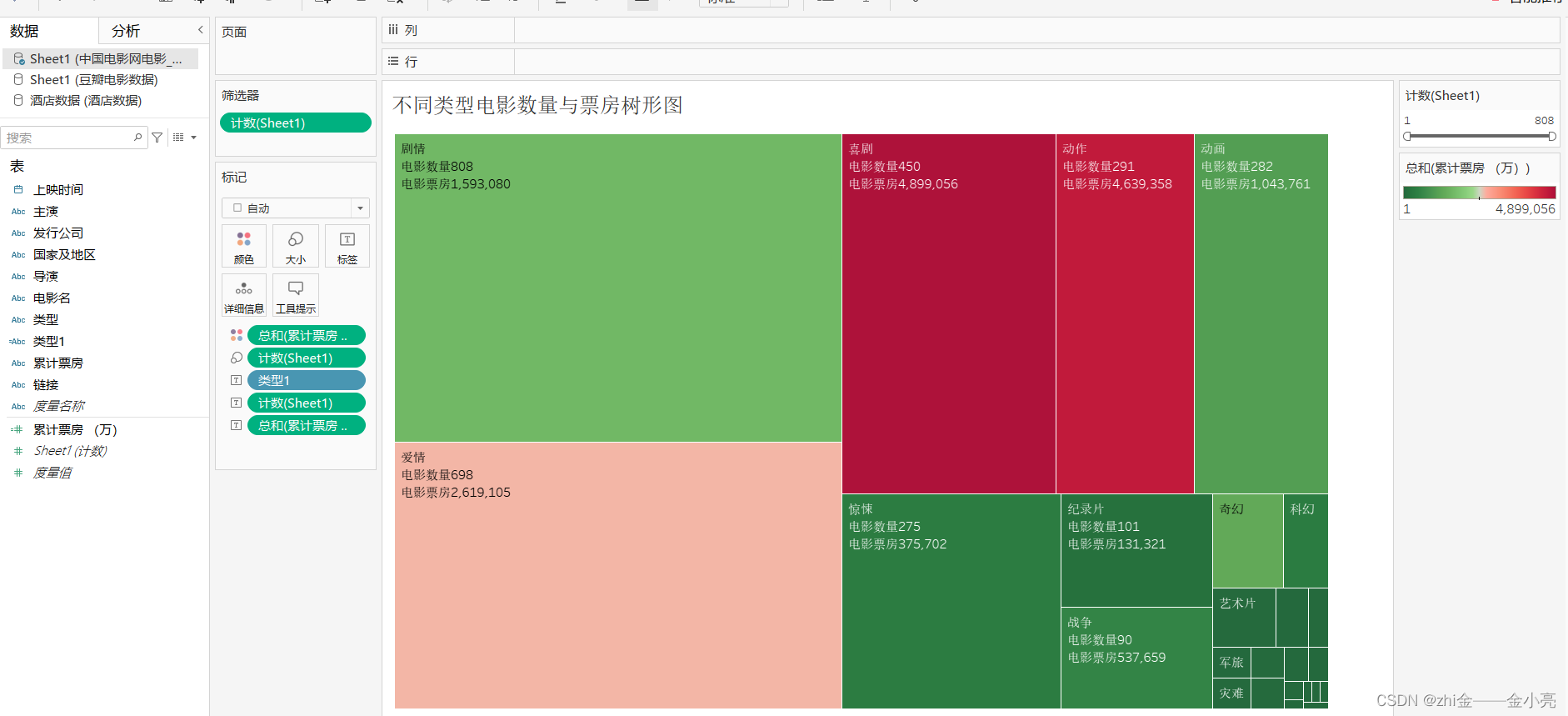Click the right handle of 计数(Sheet1) range slider
This screenshot has width=1568, height=716.
[1552, 136]
